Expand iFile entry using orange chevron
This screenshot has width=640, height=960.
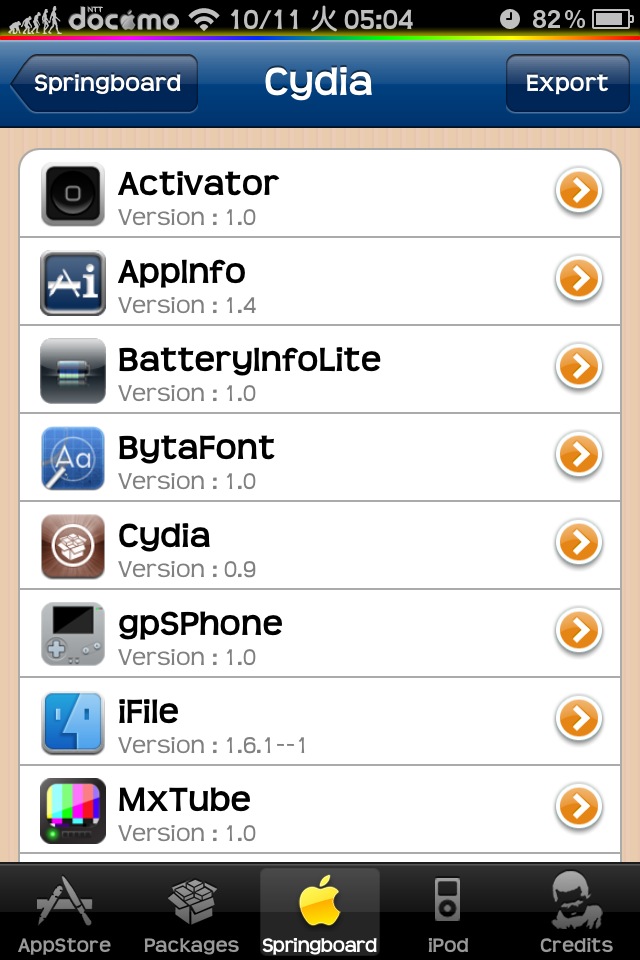tap(579, 718)
